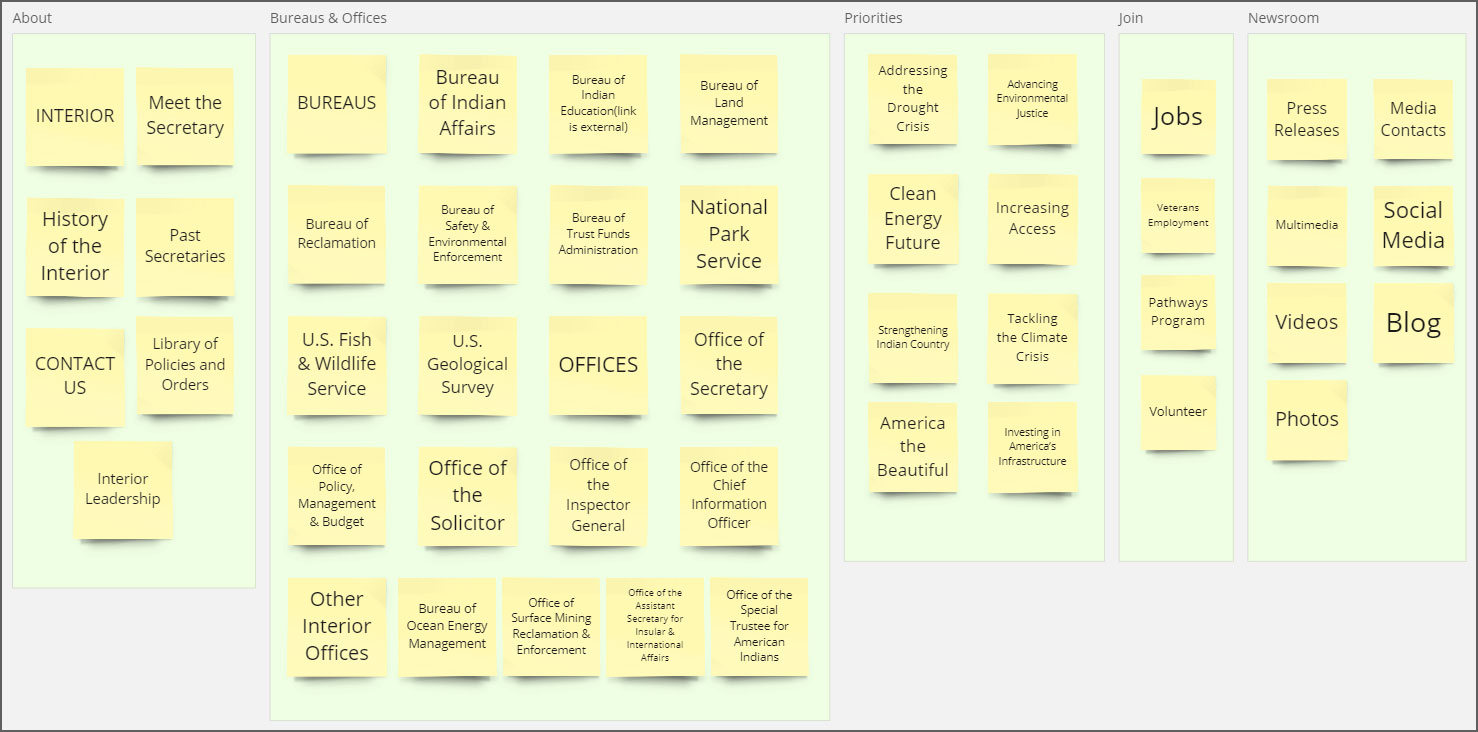Select the Multimedia sticky note

1307,225
